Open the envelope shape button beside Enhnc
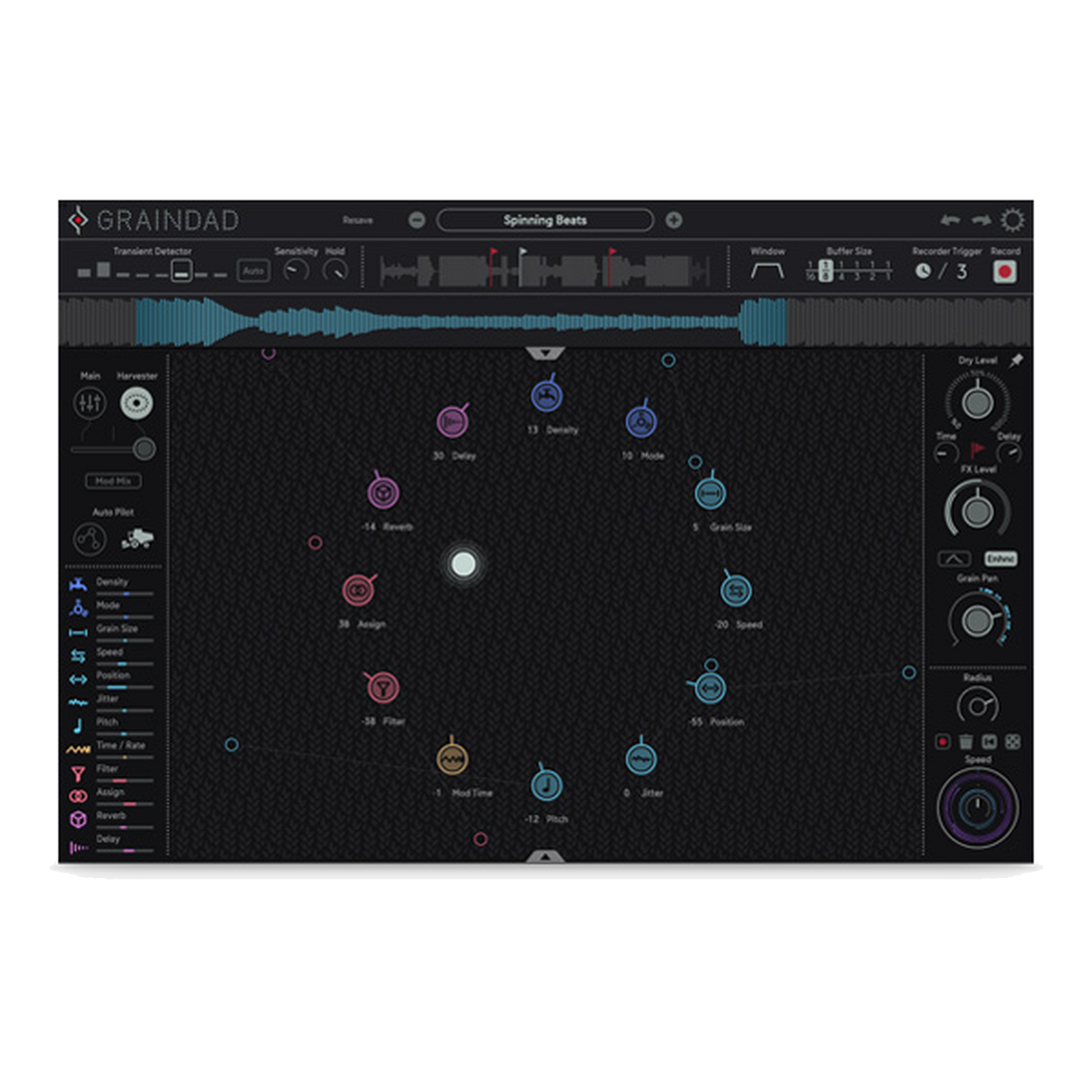1092x1092 pixels. pos(954,558)
